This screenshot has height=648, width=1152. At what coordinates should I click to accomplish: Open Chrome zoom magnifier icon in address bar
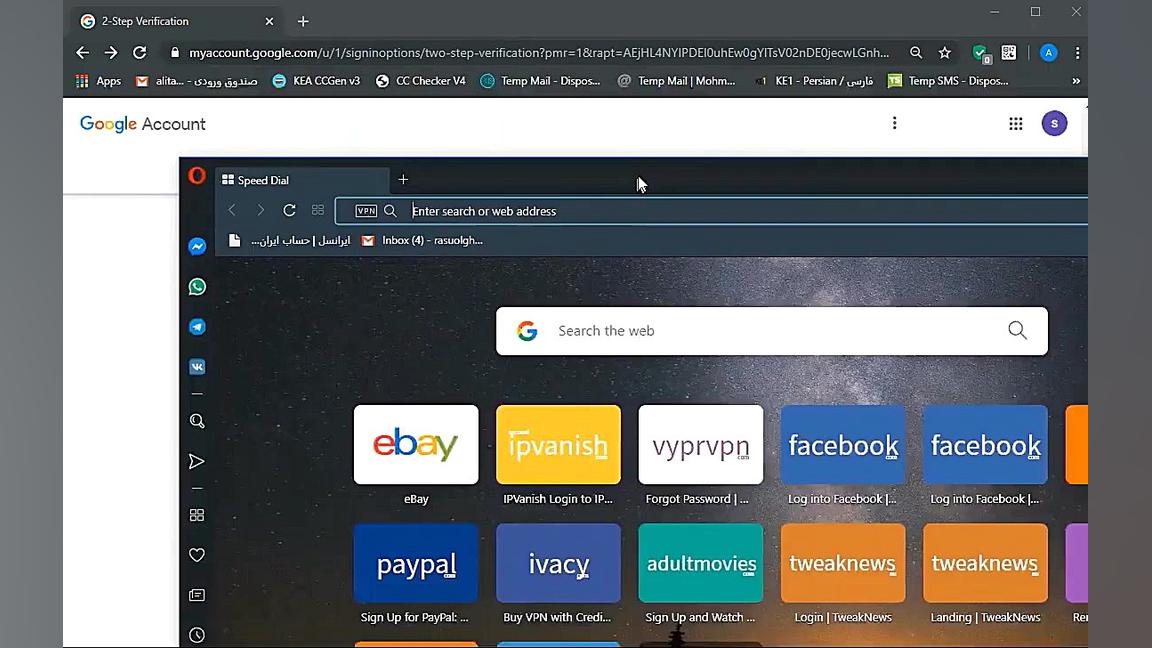[x=915, y=53]
